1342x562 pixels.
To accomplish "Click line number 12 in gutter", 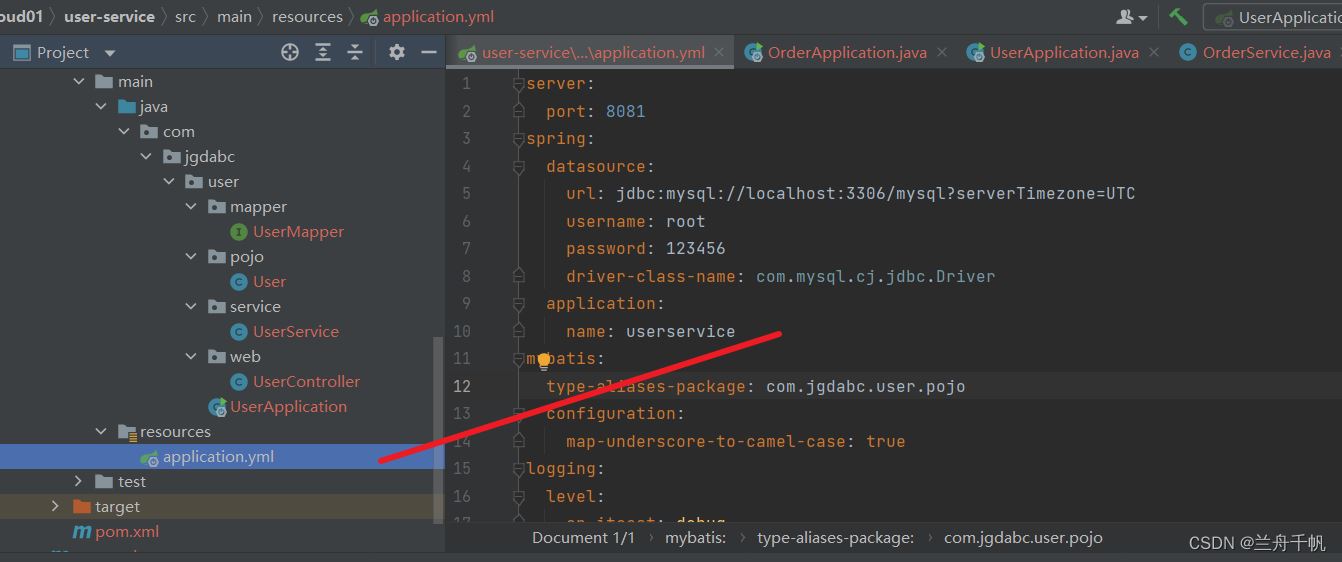I will pos(461,386).
